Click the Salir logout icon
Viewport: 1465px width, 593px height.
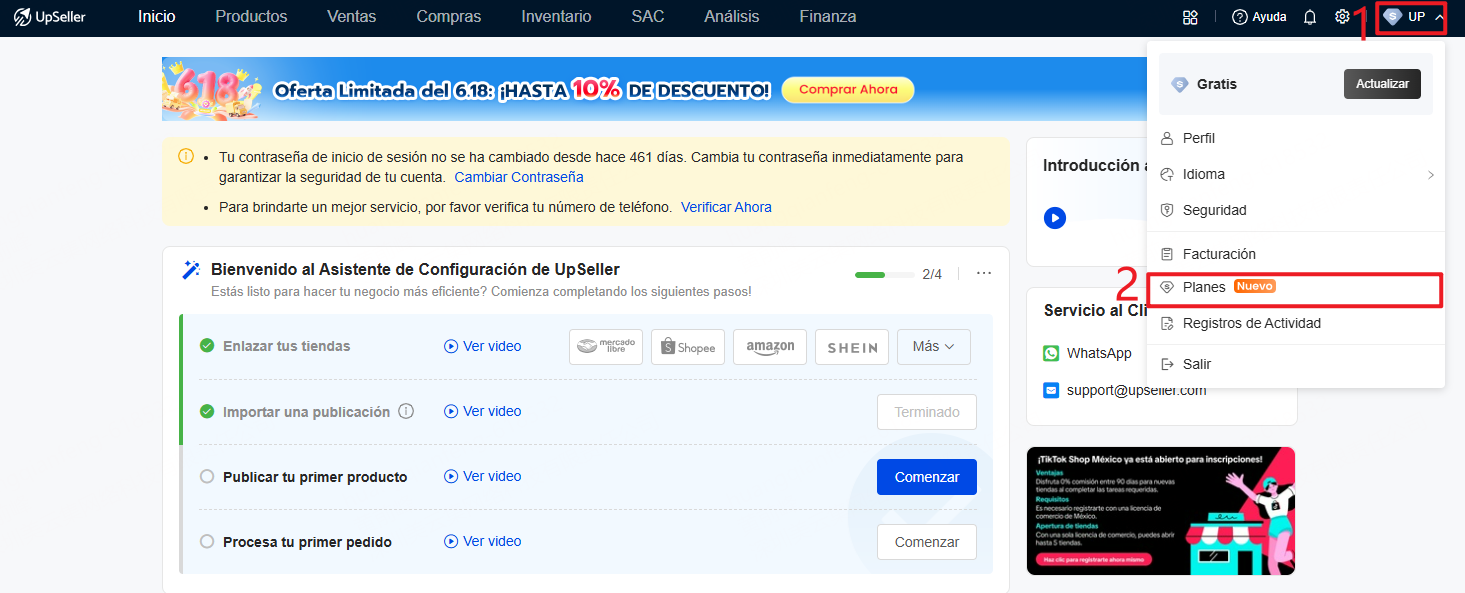[x=1166, y=364]
